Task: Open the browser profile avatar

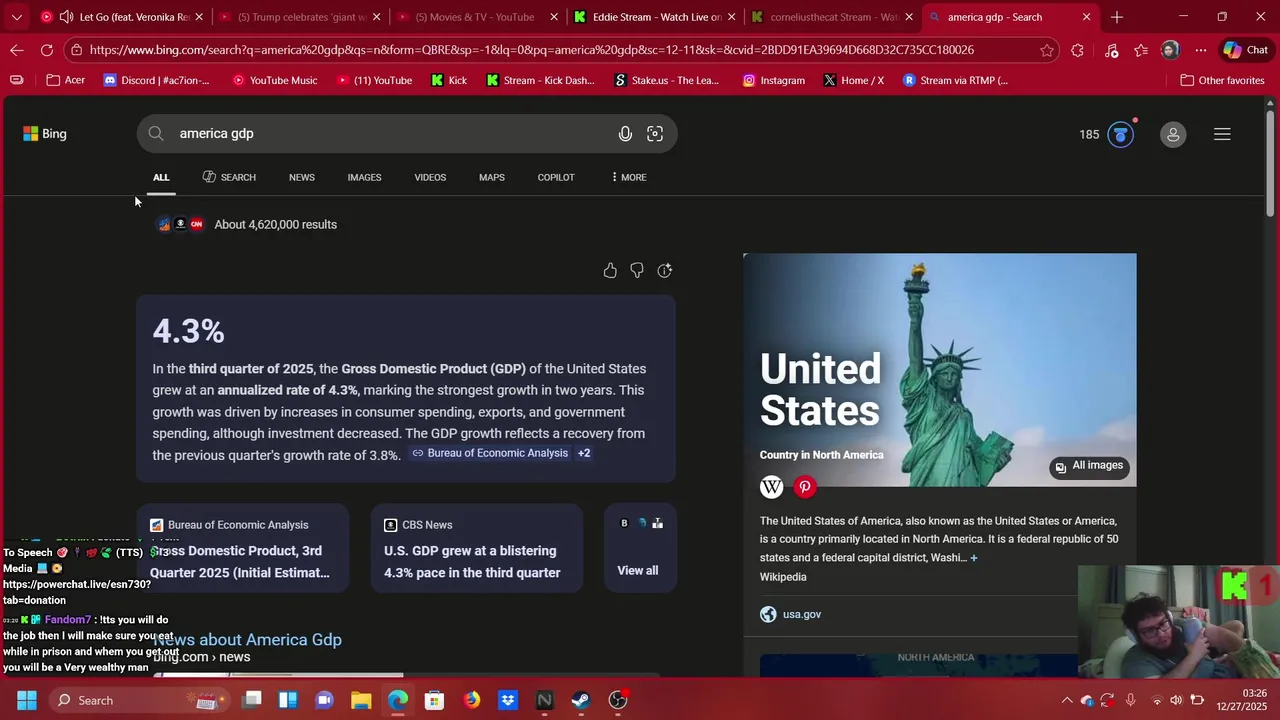Action: (x=1171, y=50)
